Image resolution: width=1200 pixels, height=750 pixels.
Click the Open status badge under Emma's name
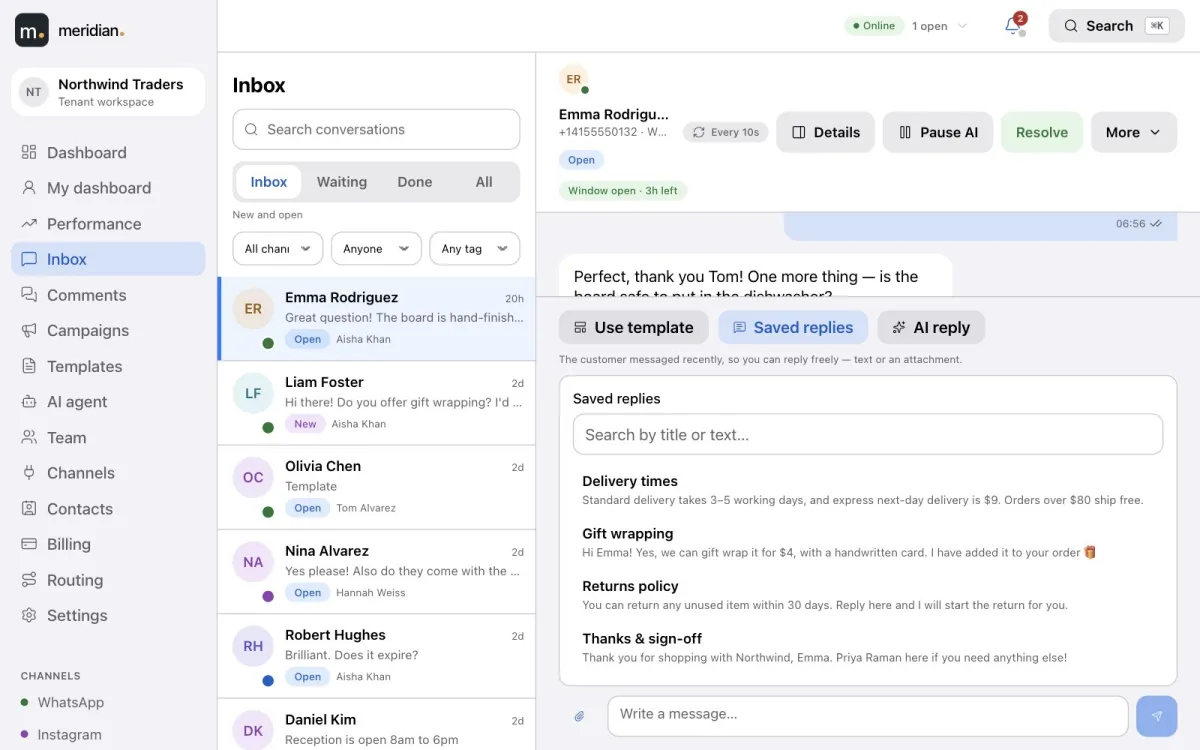(x=581, y=160)
